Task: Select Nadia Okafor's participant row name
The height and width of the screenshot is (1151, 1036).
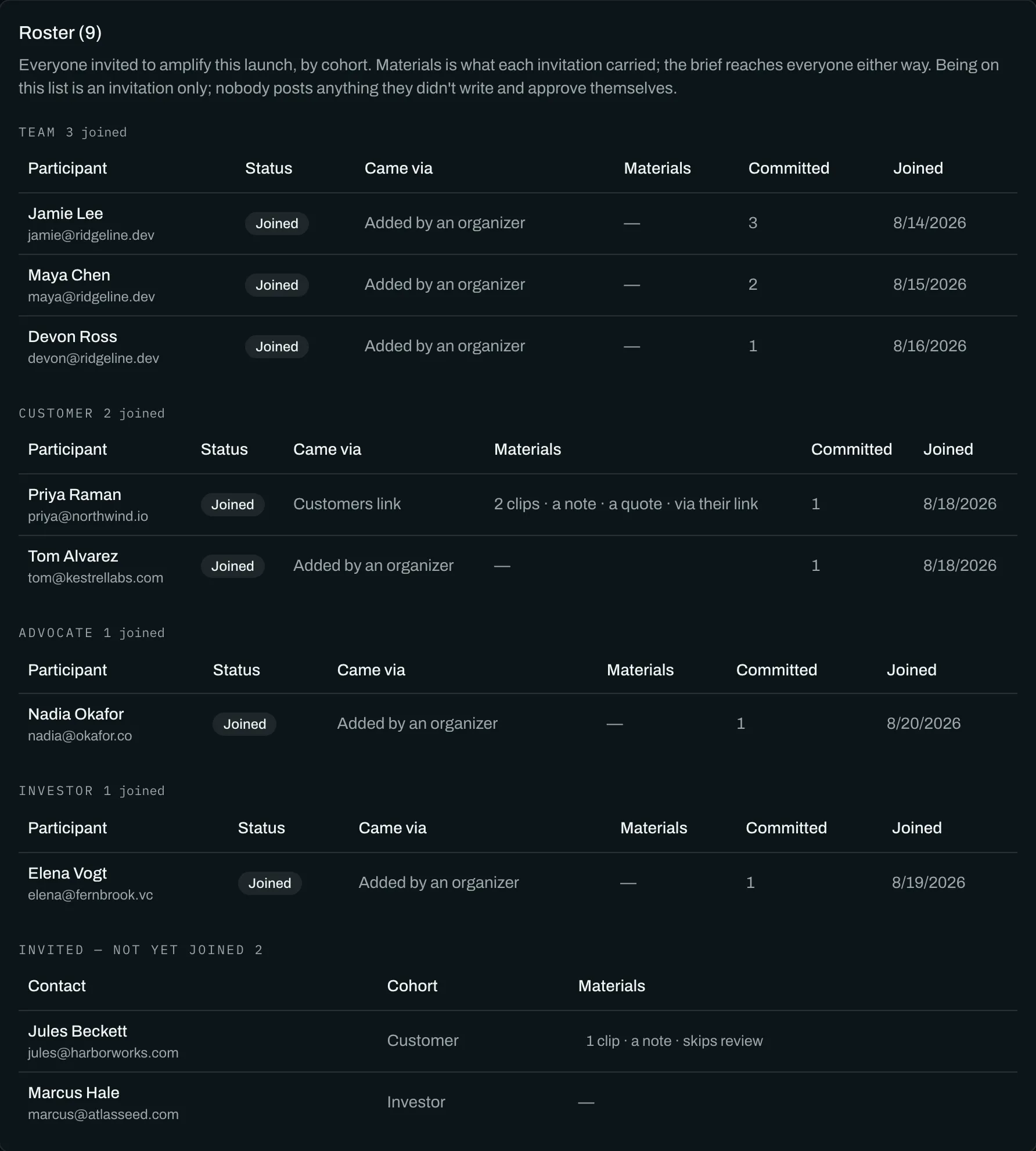Action: point(76,714)
